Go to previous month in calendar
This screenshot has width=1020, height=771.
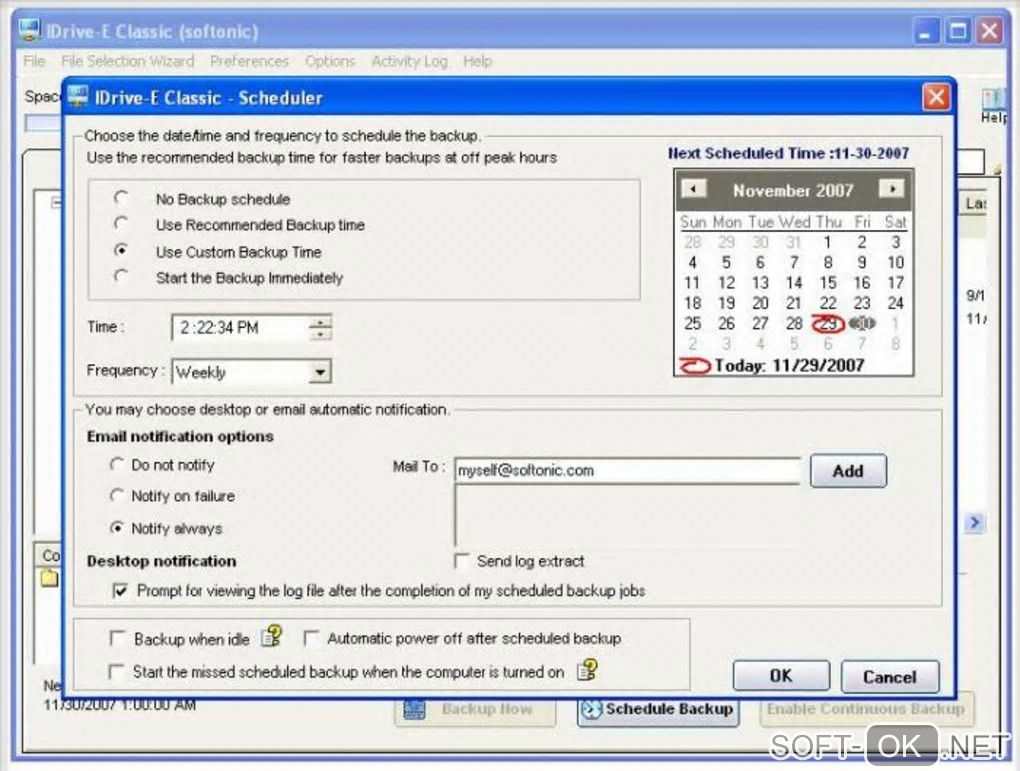(693, 189)
